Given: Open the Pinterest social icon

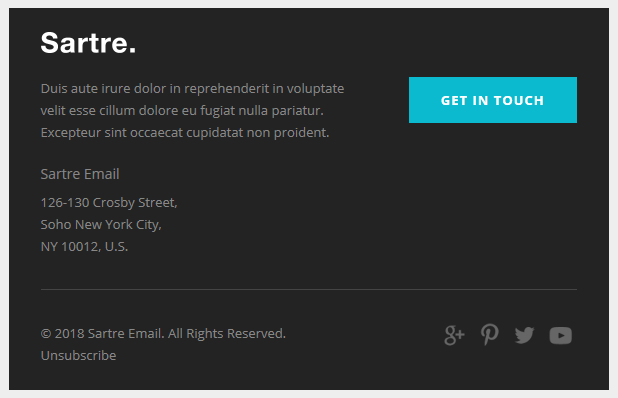Looking at the screenshot, I should tap(490, 335).
